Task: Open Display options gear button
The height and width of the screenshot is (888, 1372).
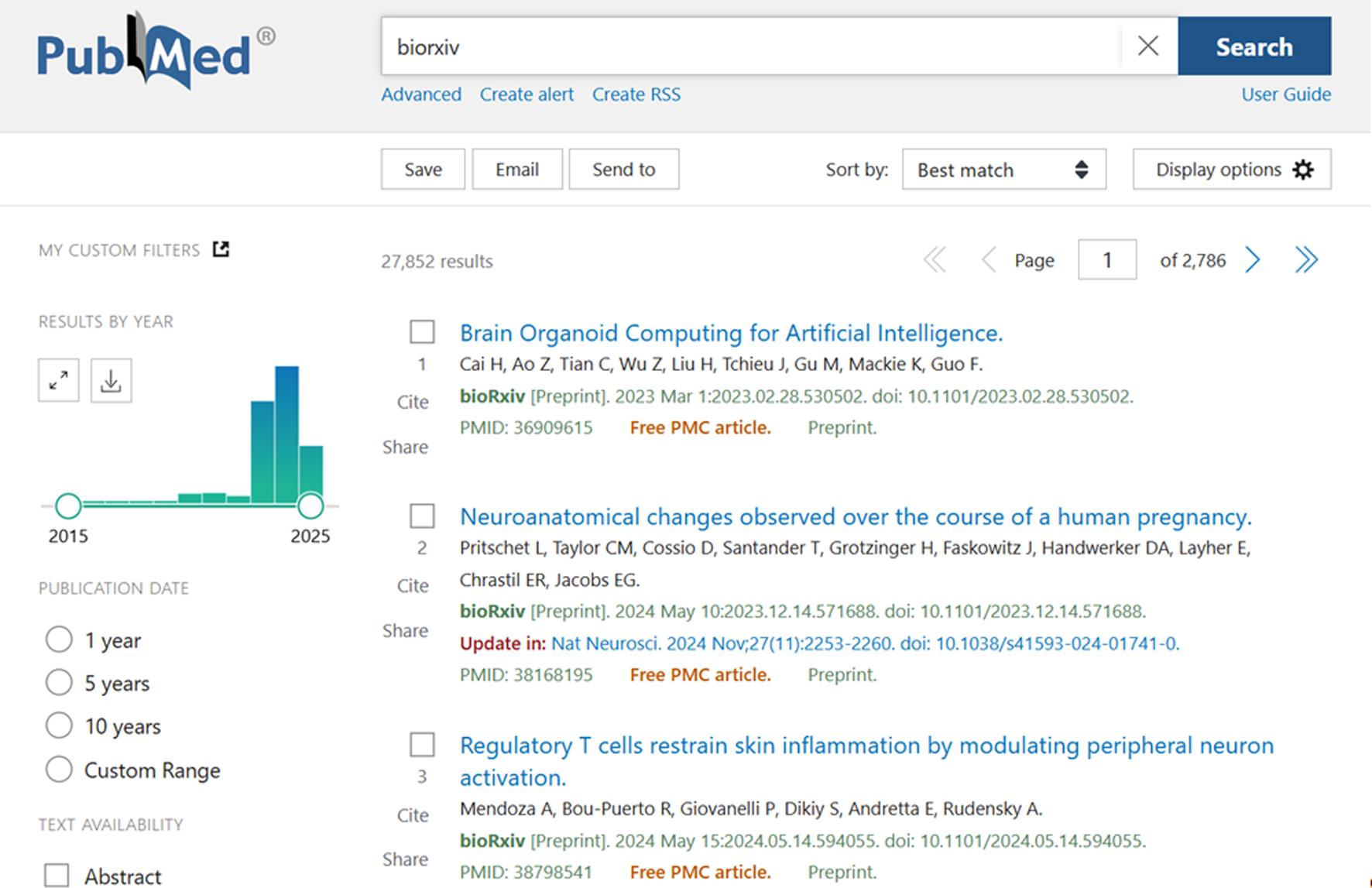Action: click(1232, 170)
